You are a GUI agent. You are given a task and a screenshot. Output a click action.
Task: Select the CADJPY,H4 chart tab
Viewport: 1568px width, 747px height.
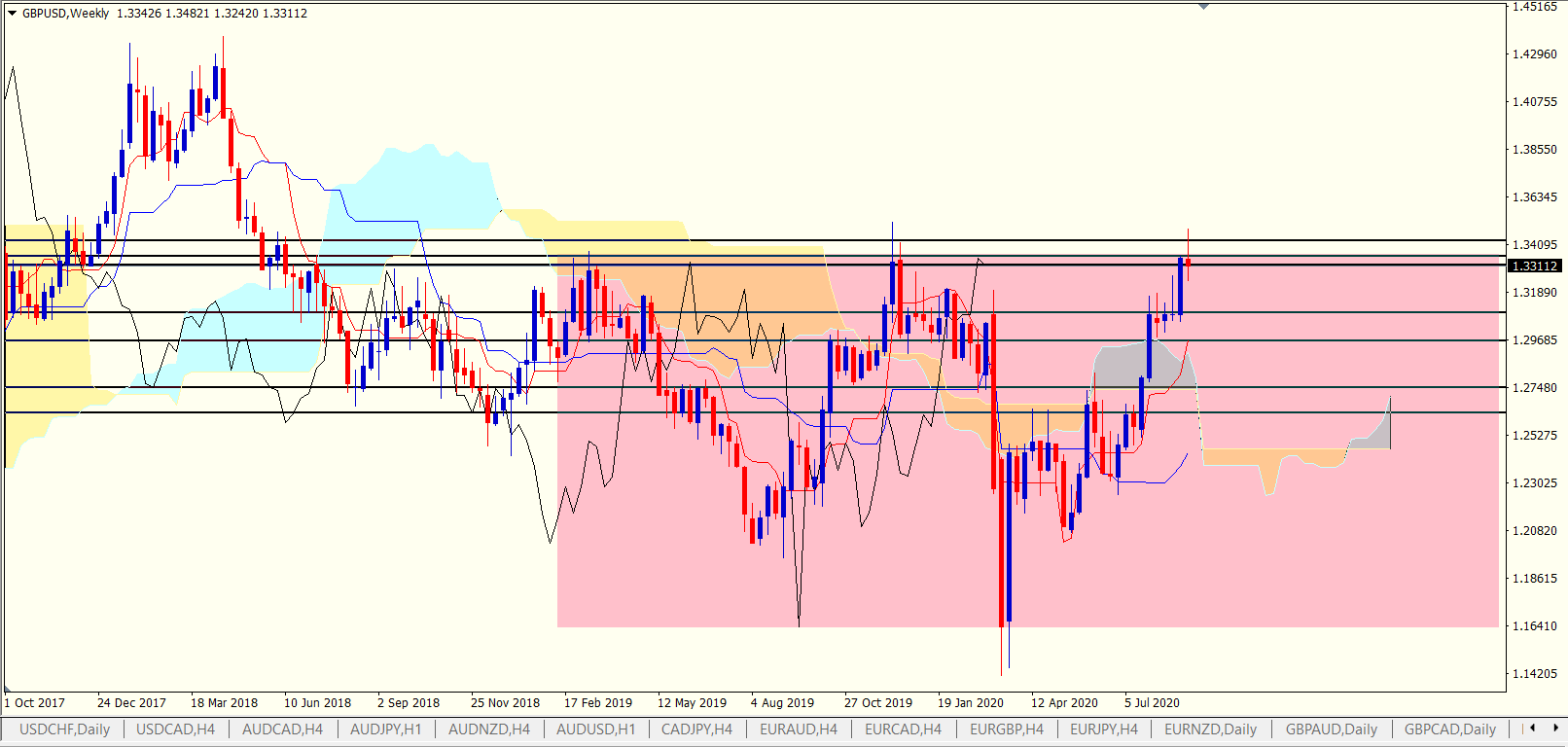pos(696,729)
